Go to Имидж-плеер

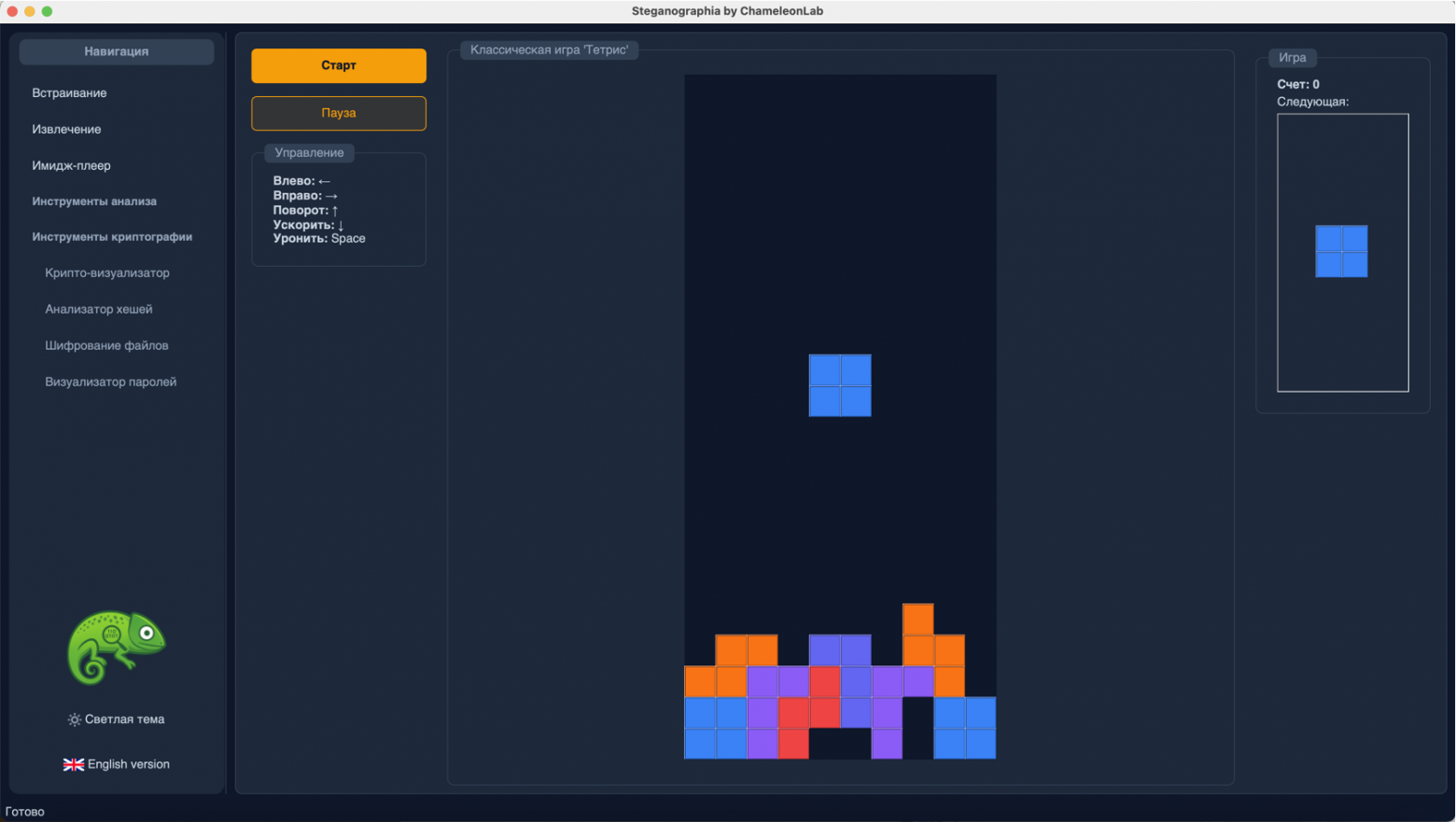(71, 166)
